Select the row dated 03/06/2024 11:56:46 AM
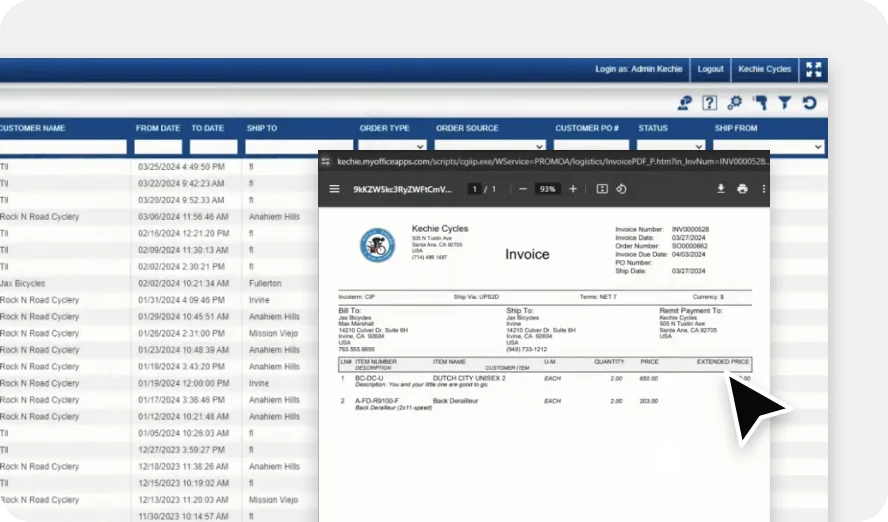 (159, 217)
